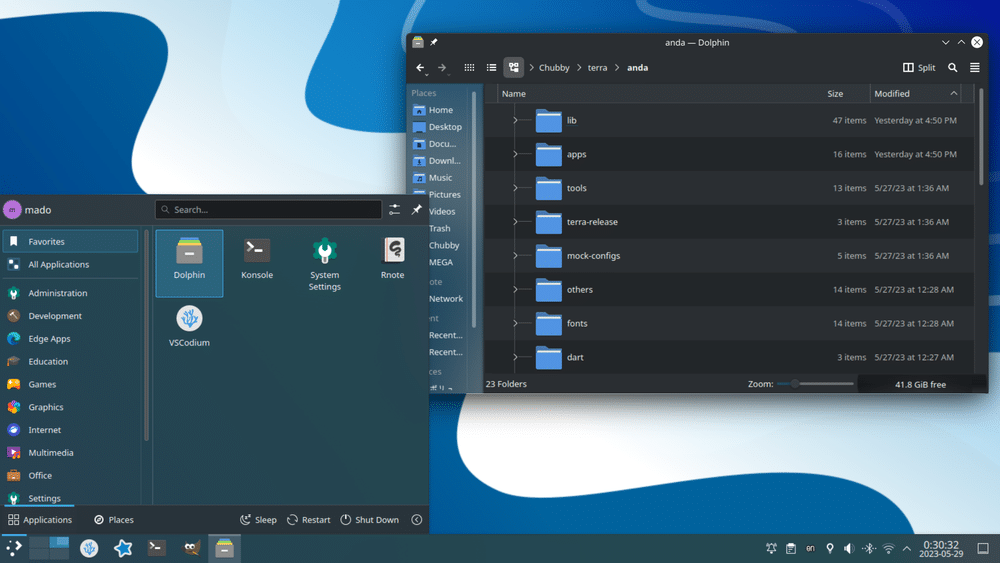Image resolution: width=1000 pixels, height=563 pixels.
Task: Adjust the Dolphin Zoom slider
Action: [x=815, y=384]
